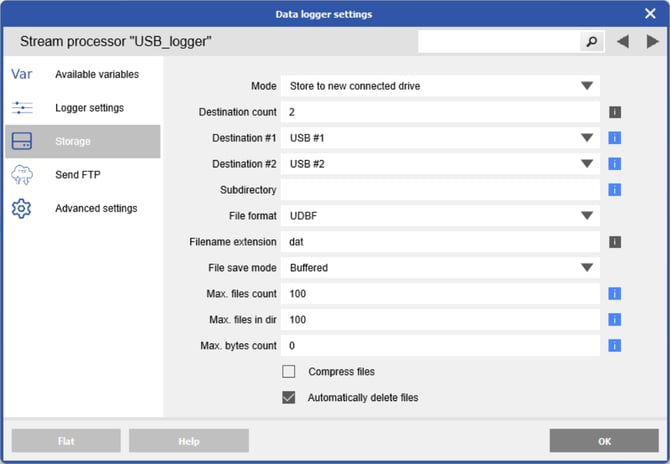Viewport: 670px width, 464px height.
Task: Expand Destination #2 dropdown
Action: (587, 164)
